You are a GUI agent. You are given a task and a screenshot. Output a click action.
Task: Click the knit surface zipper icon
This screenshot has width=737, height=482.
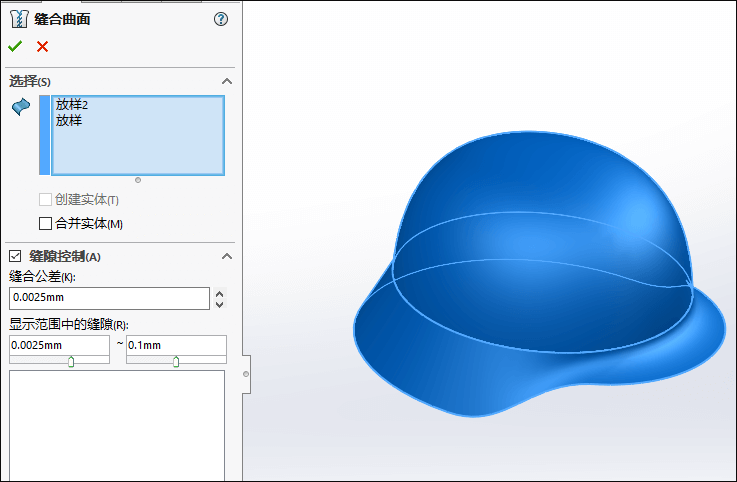pos(19,19)
